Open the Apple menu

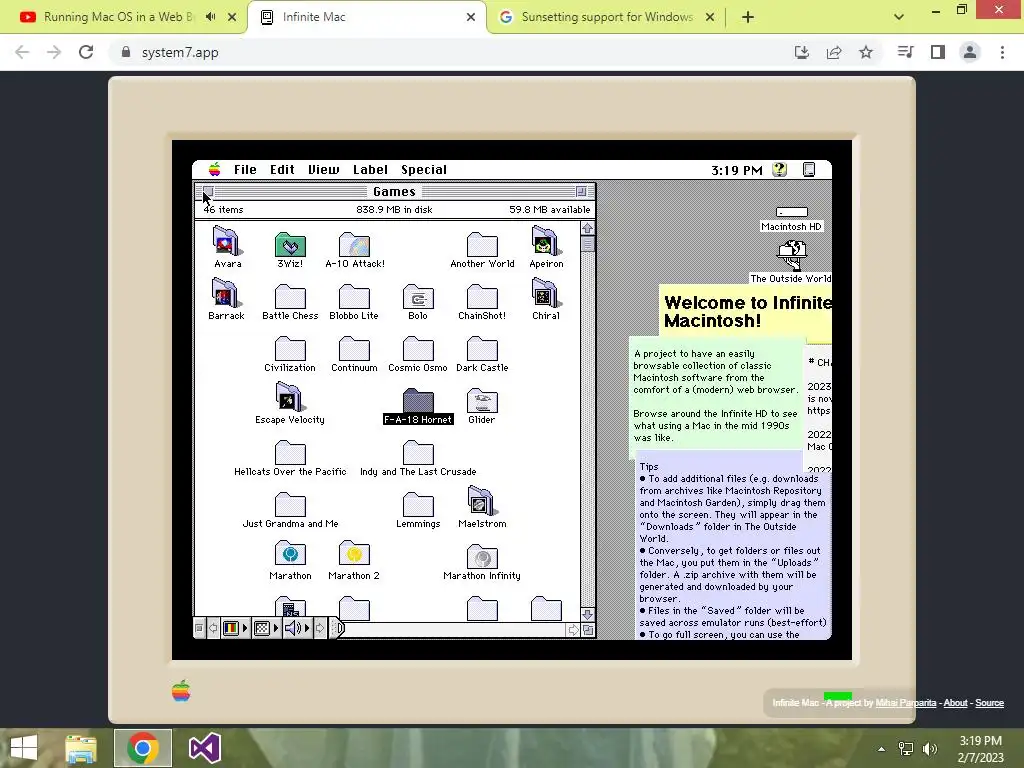[214, 170]
